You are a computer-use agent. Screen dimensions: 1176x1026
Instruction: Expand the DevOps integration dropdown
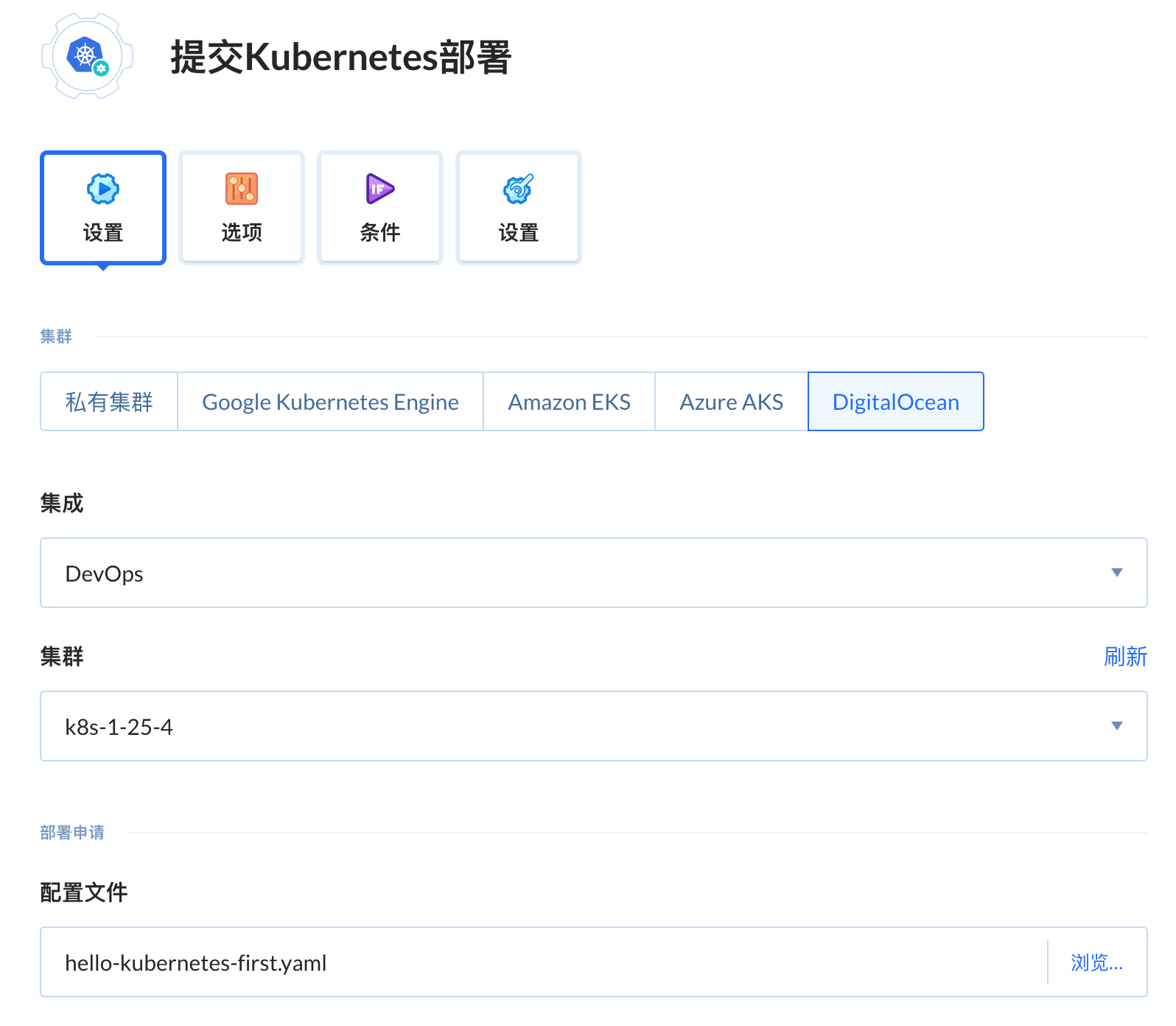[594, 573]
